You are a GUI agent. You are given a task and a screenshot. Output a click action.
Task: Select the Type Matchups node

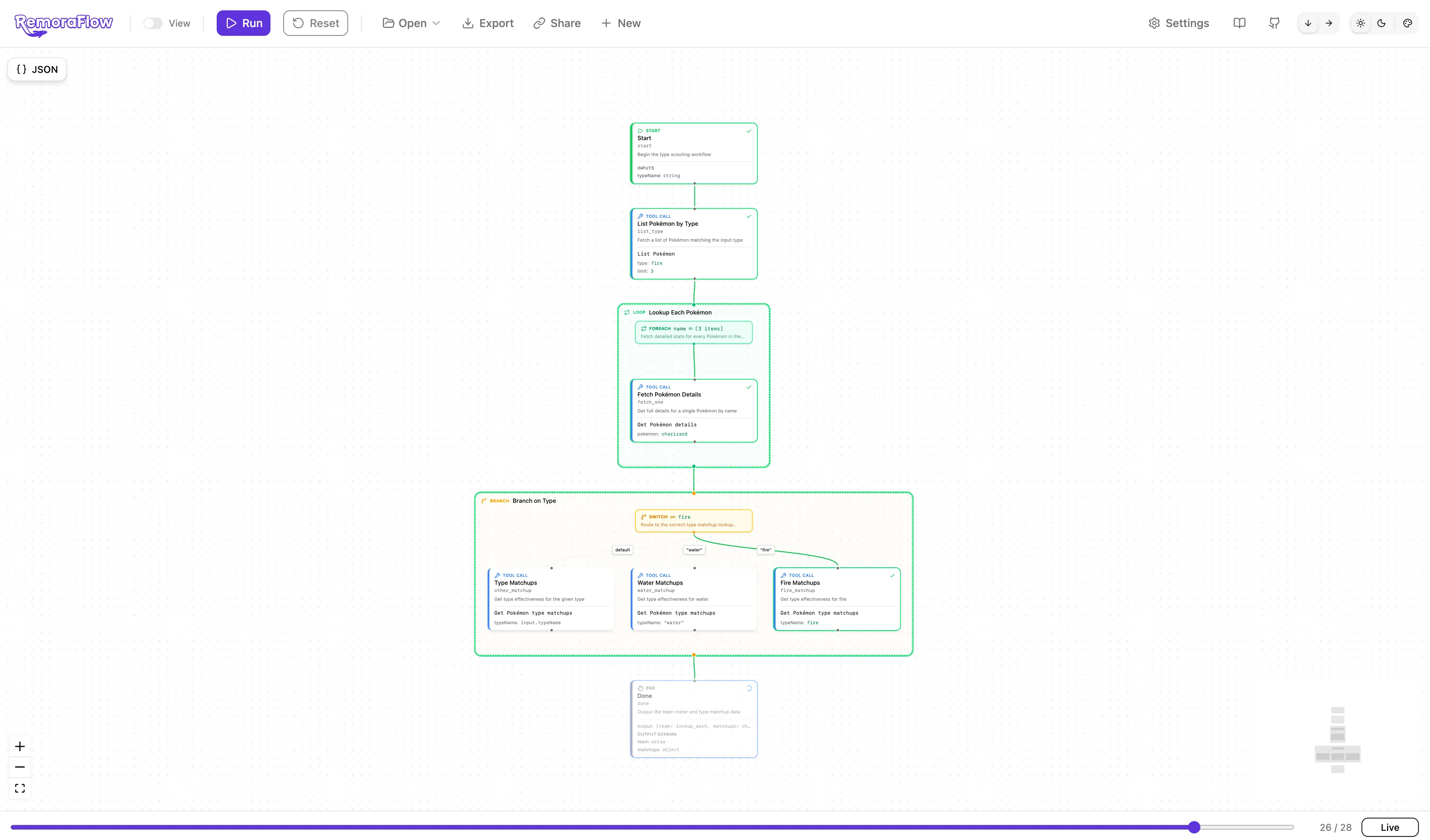pyautogui.click(x=551, y=599)
